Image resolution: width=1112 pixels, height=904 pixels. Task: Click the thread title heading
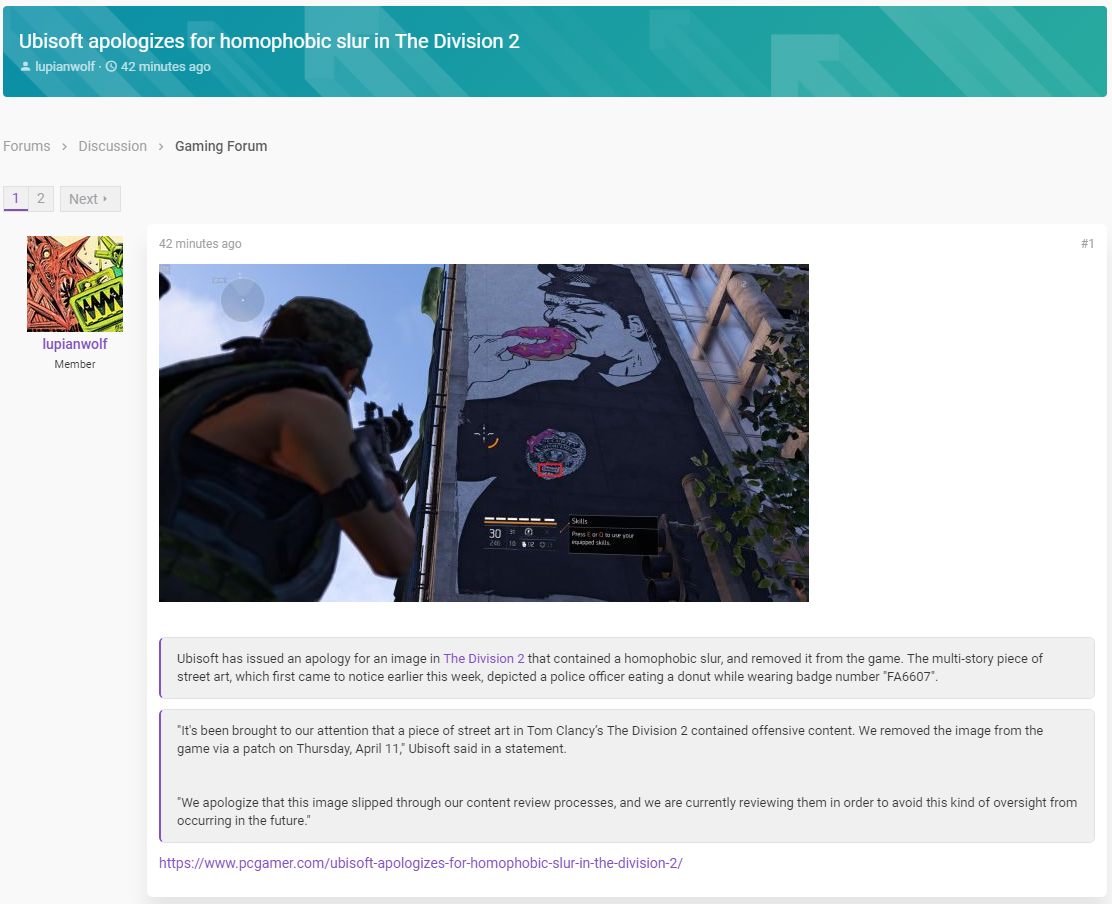tap(269, 41)
